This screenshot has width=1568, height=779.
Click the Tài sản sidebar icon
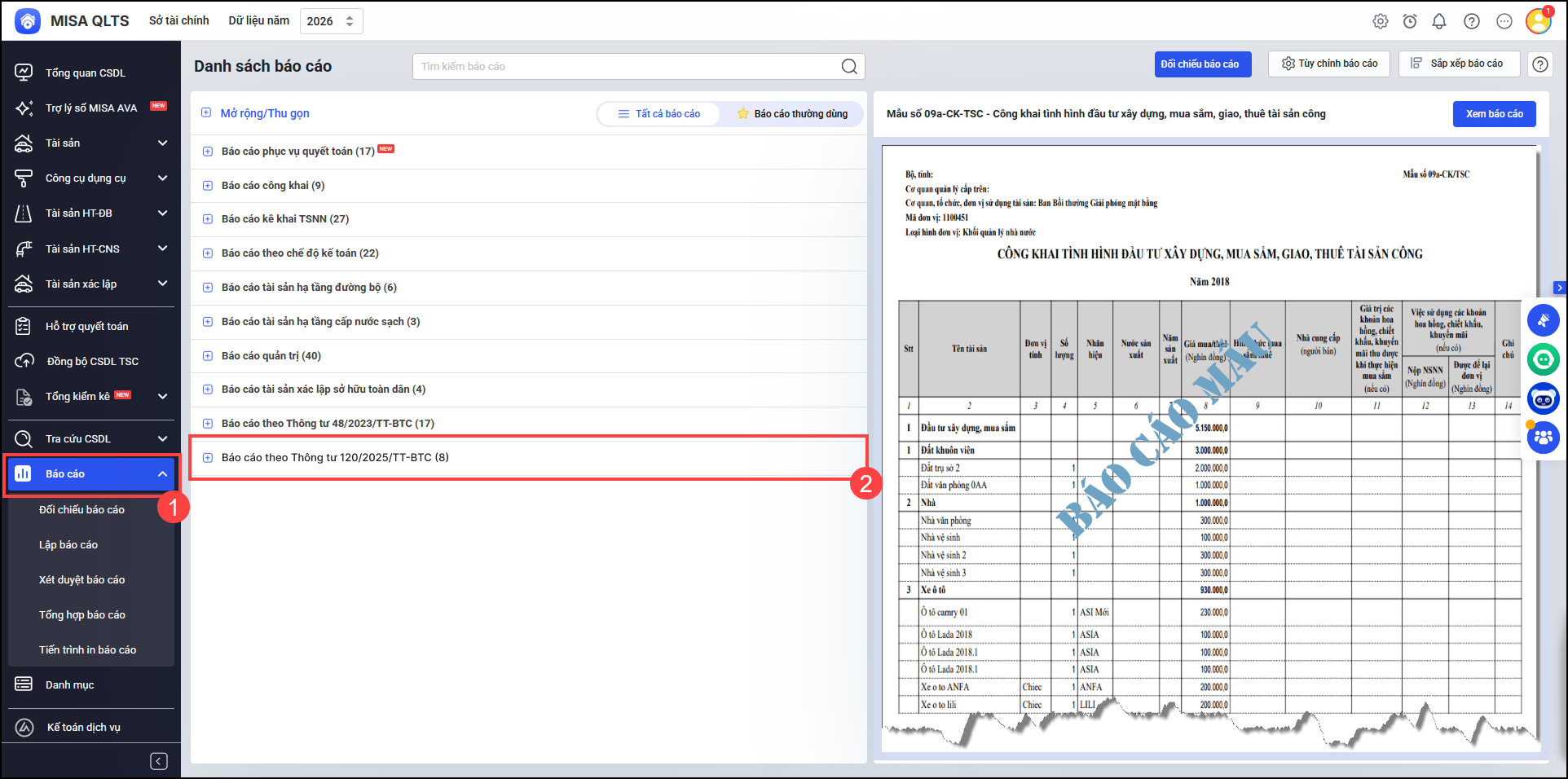pos(24,143)
